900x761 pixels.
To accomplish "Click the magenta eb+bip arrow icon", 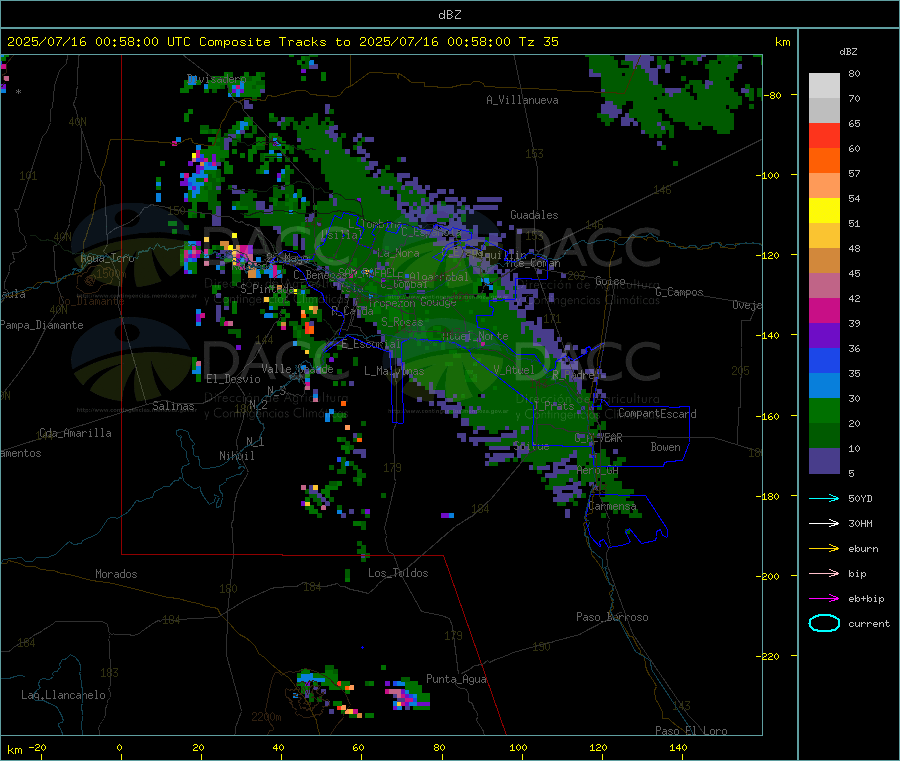I will (x=824, y=599).
